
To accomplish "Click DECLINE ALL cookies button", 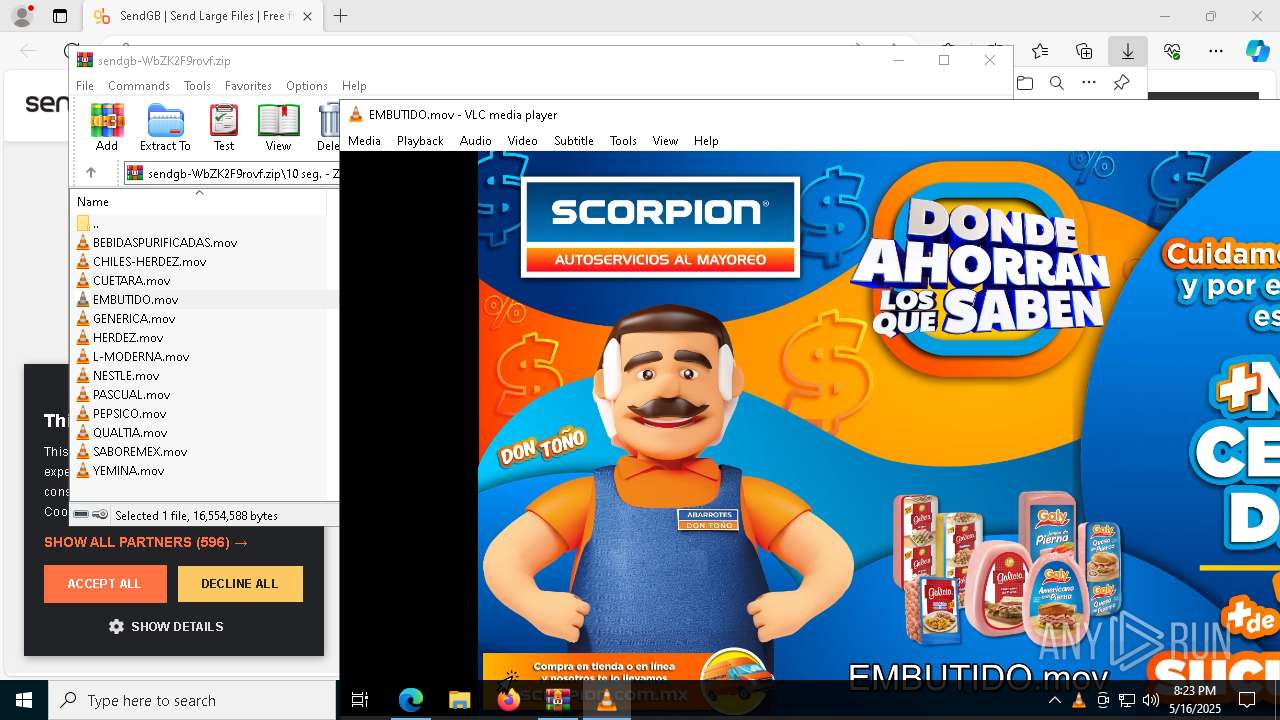I will tap(240, 584).
